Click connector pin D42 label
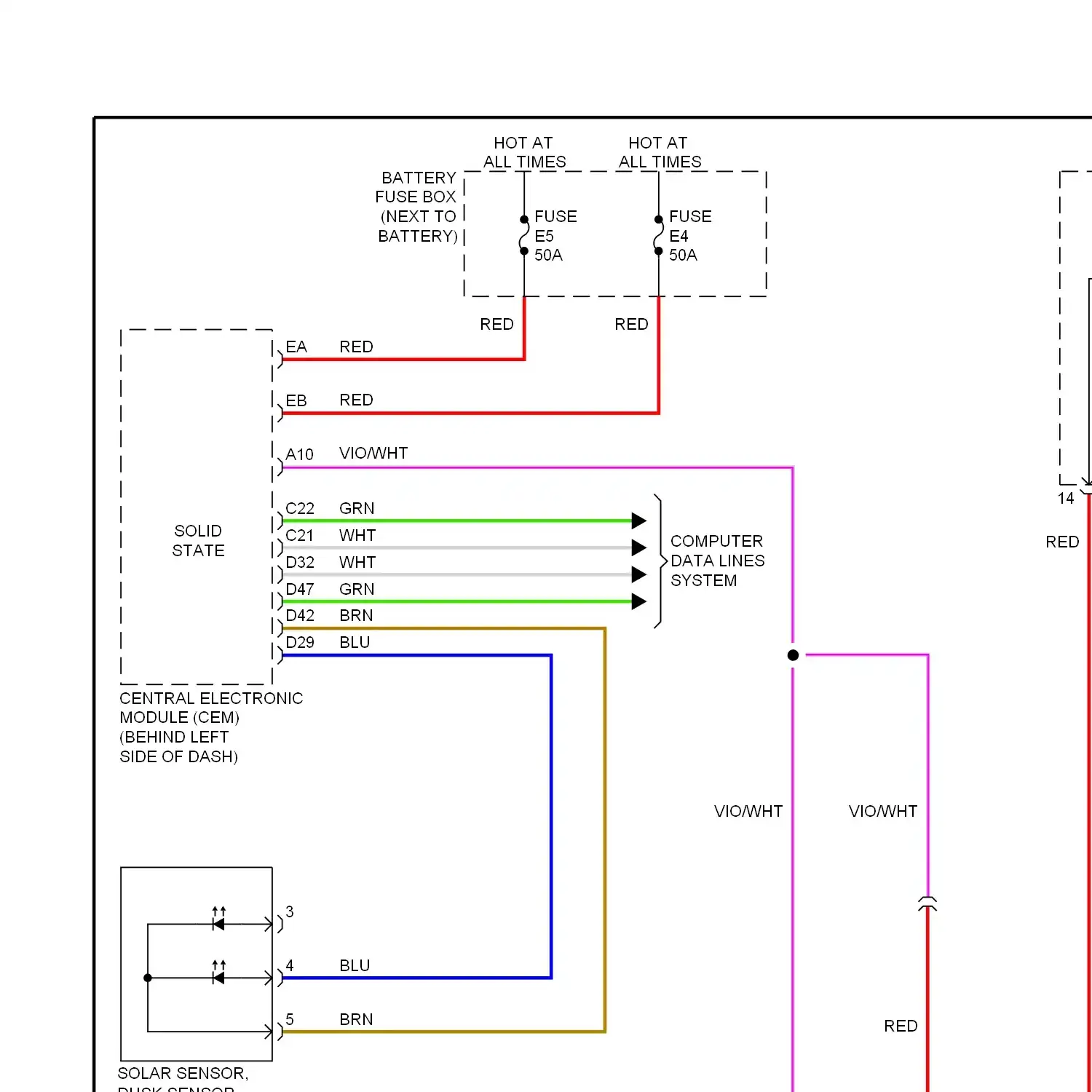 (x=300, y=615)
